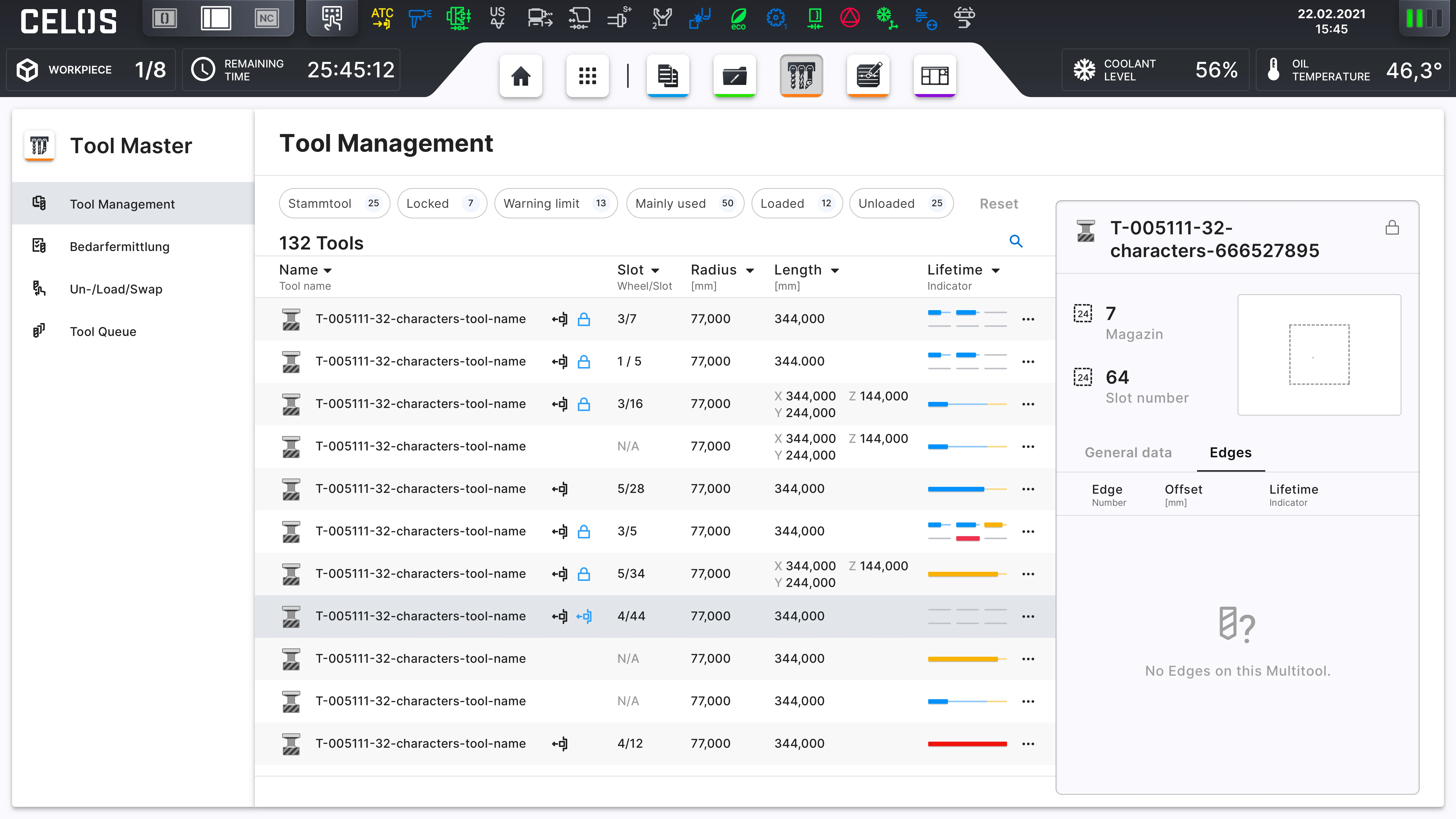Click red lifetime bar in slot 4/12 row
The image size is (1456, 819).
tap(967, 744)
